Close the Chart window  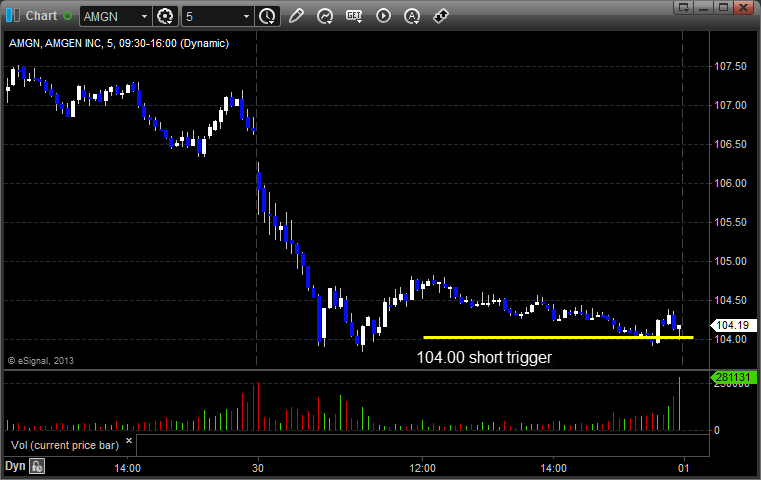click(x=744, y=7)
